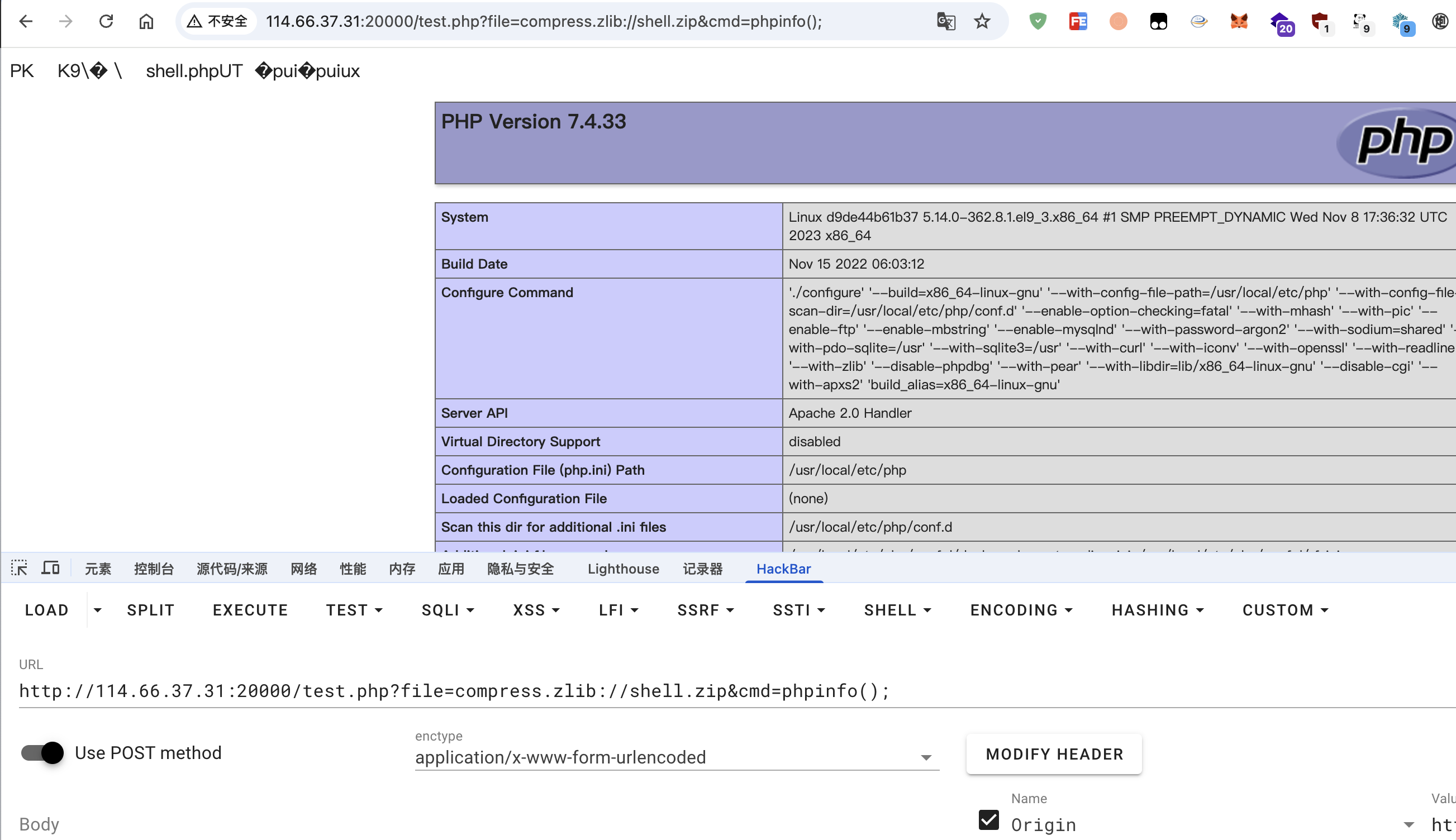The width and height of the screenshot is (1456, 840).
Task: Switch to the 控制台 console tab
Action: (x=154, y=569)
